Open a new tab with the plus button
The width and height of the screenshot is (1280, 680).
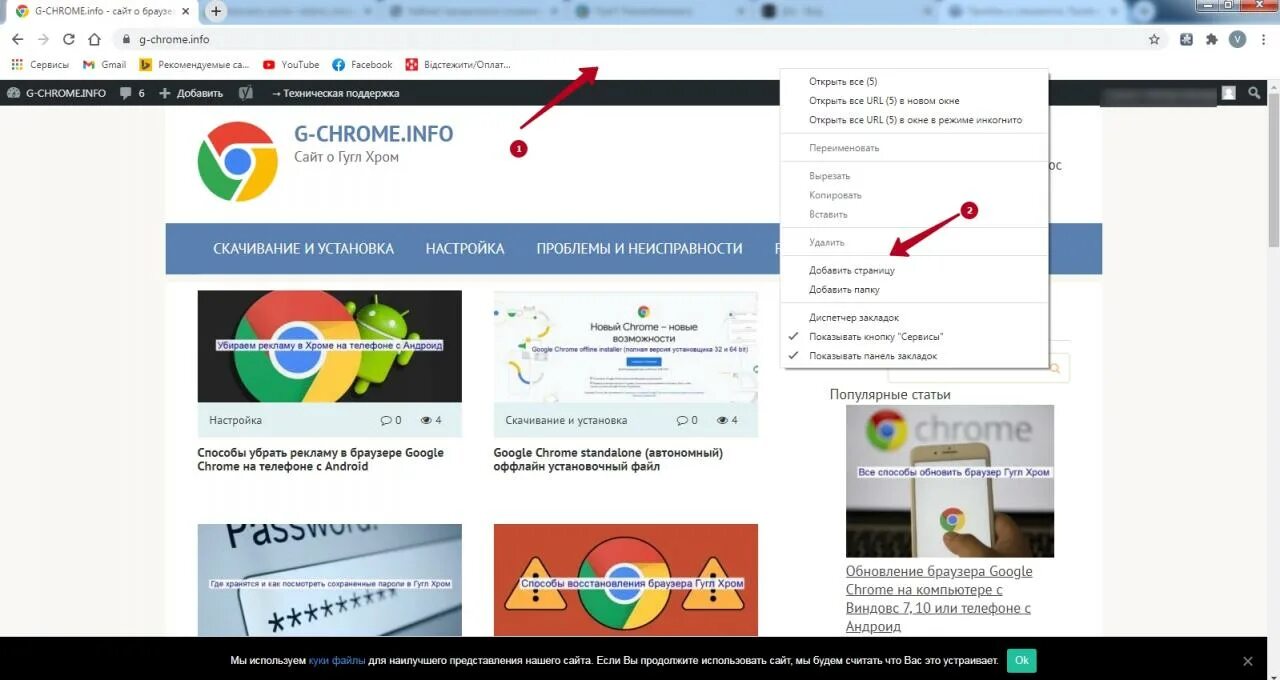point(216,11)
